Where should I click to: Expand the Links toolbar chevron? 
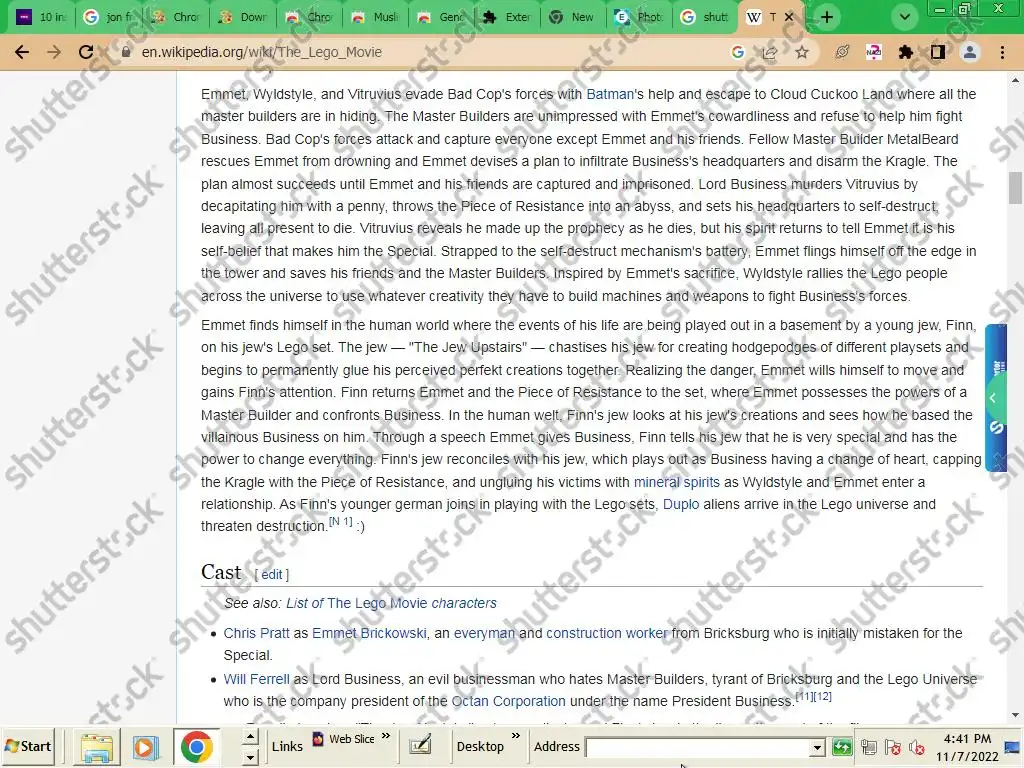click(386, 737)
